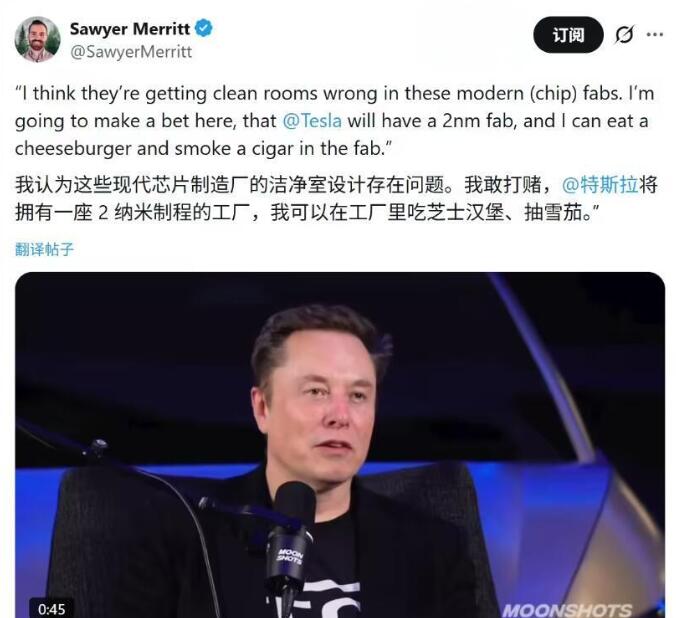
Task: Click Sawyer Merritt's profile avatar
Action: (x=37, y=39)
